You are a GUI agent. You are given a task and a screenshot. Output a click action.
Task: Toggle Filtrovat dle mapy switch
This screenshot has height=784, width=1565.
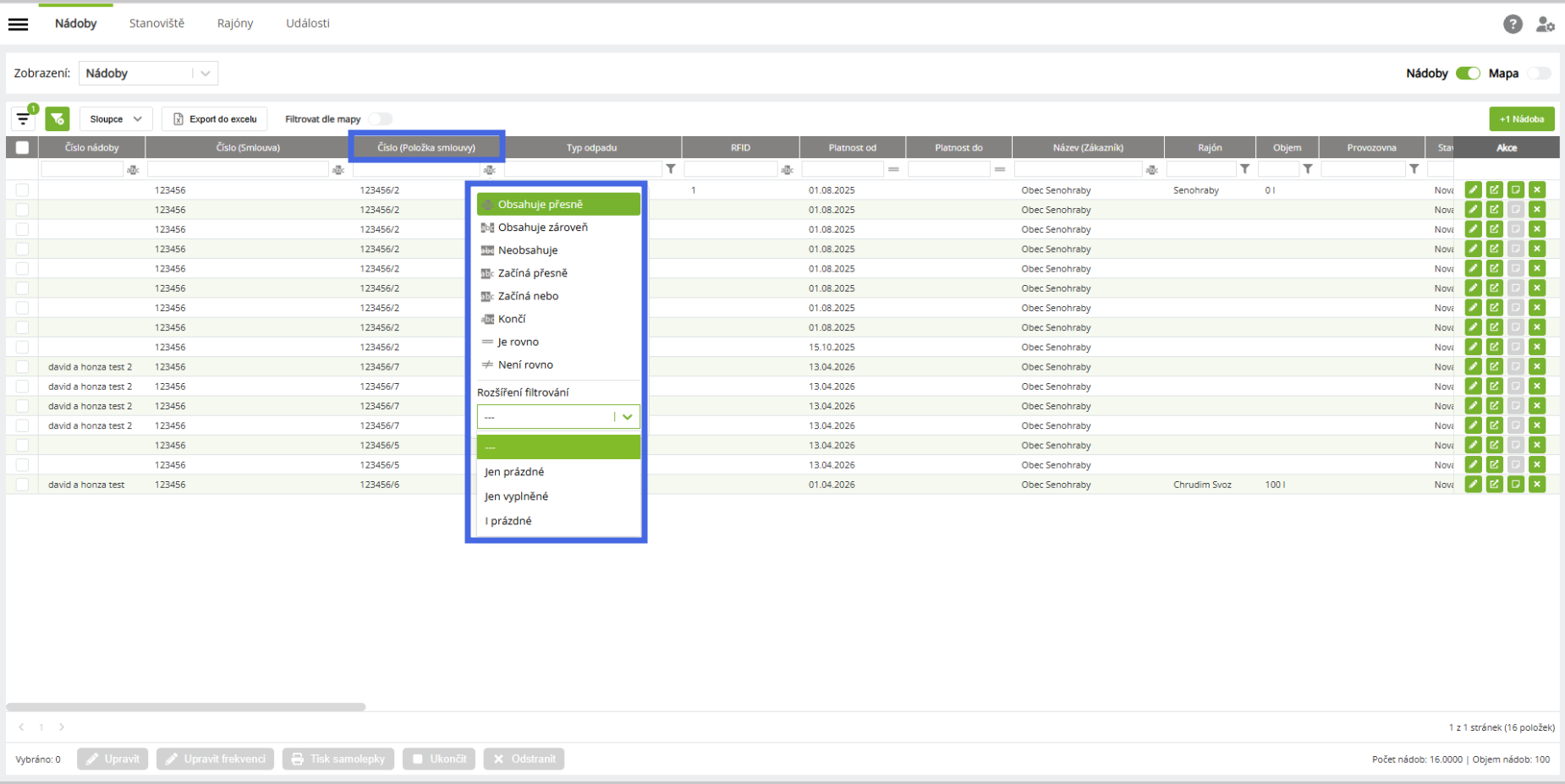380,119
